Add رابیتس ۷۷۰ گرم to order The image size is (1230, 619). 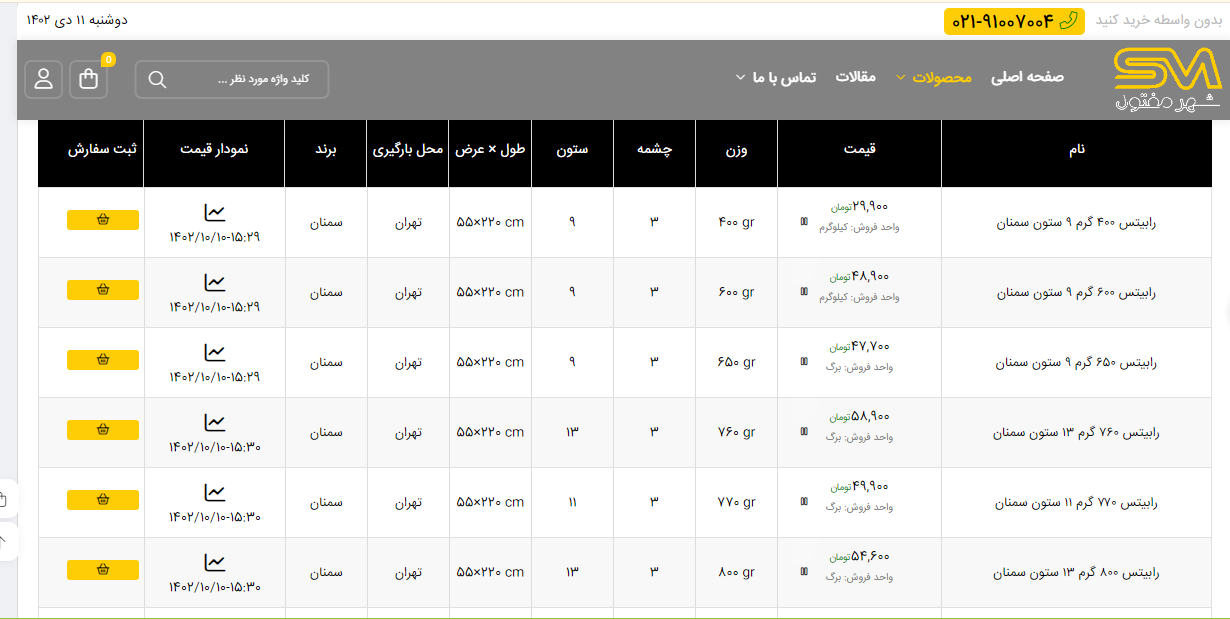coord(103,500)
